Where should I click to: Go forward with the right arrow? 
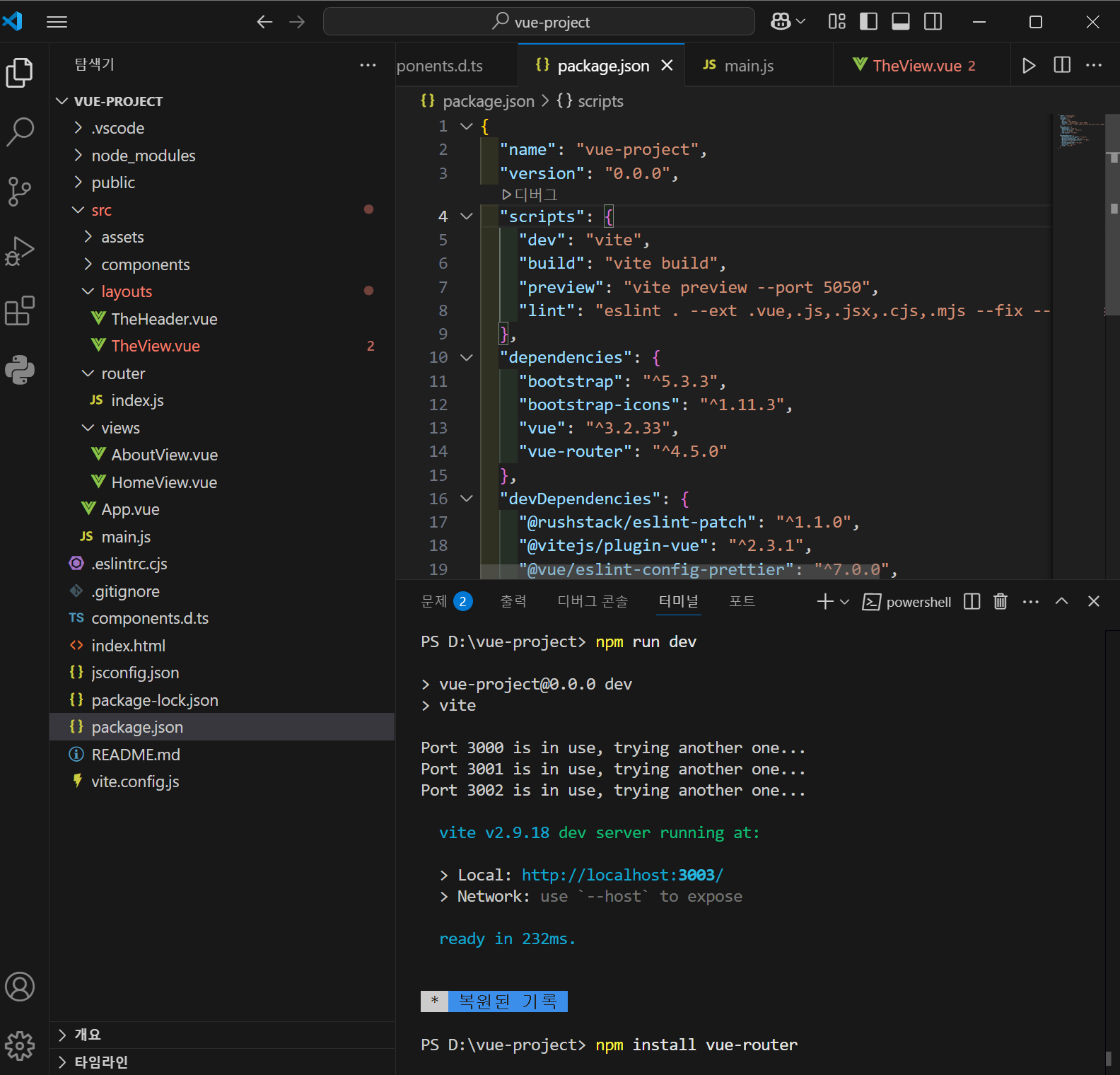tap(297, 22)
